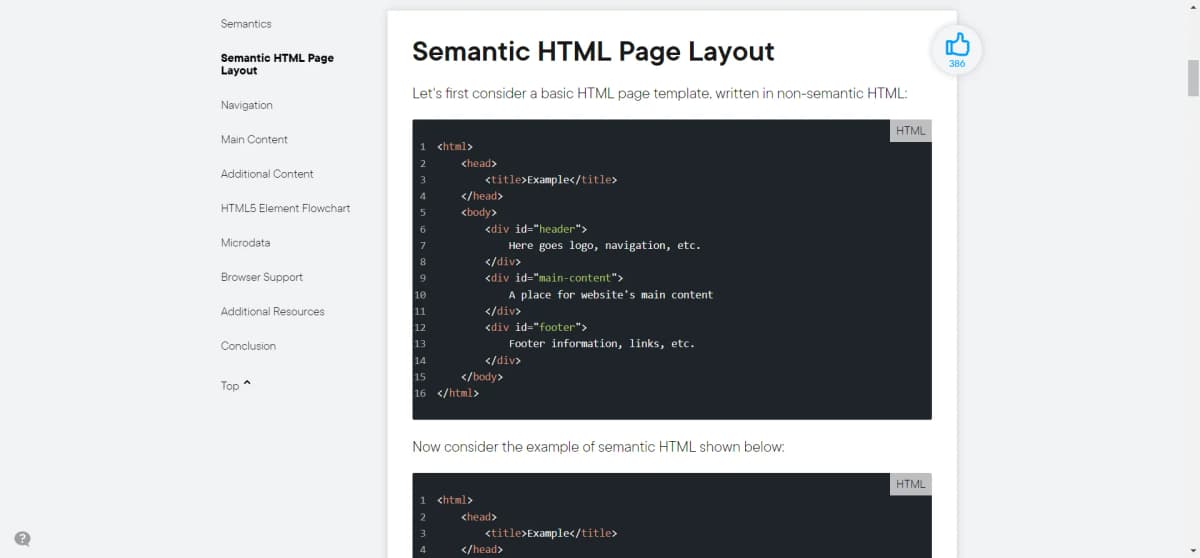Click the Top link in sidebar

230,386
